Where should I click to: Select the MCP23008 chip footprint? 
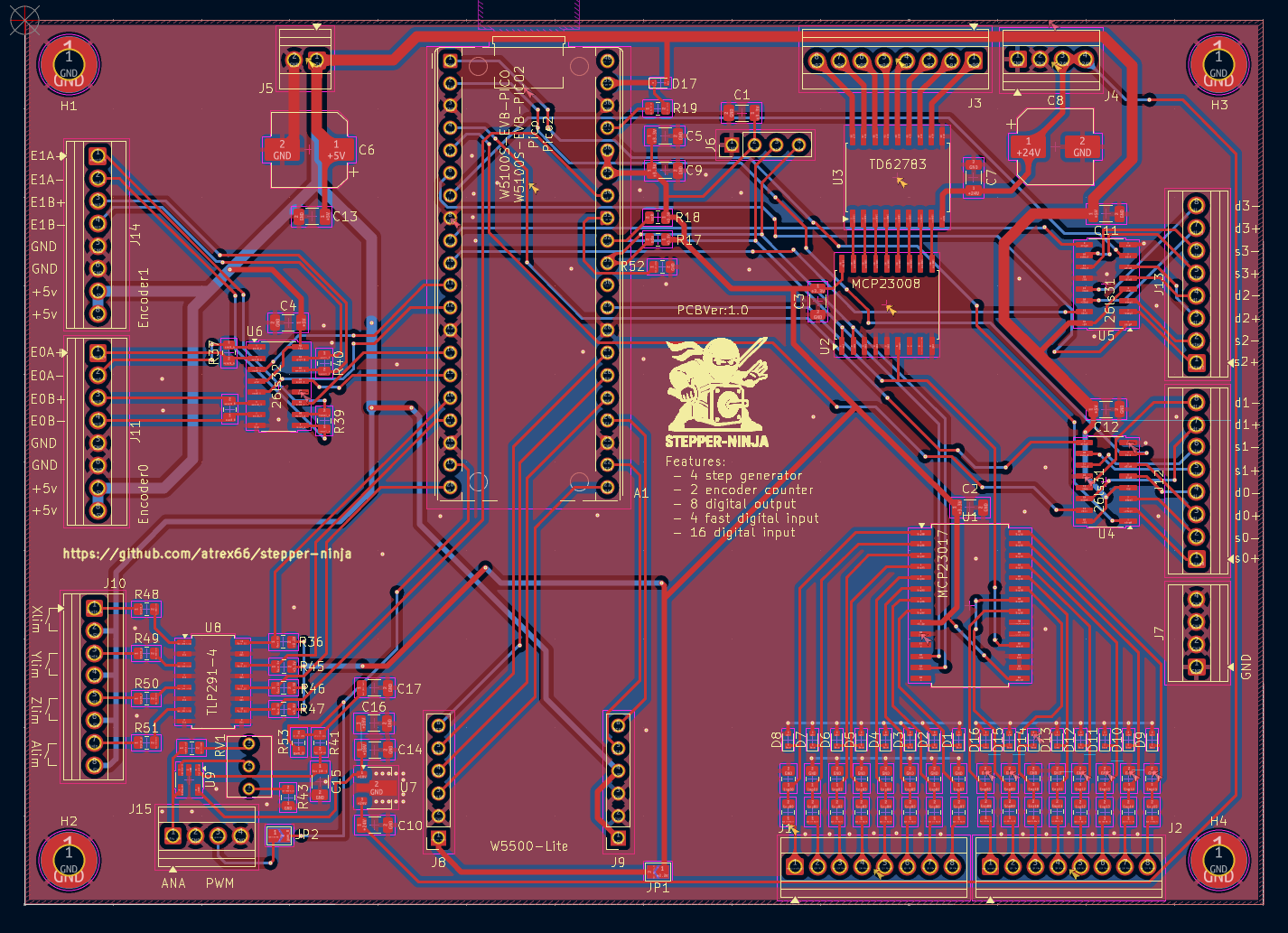[x=886, y=305]
